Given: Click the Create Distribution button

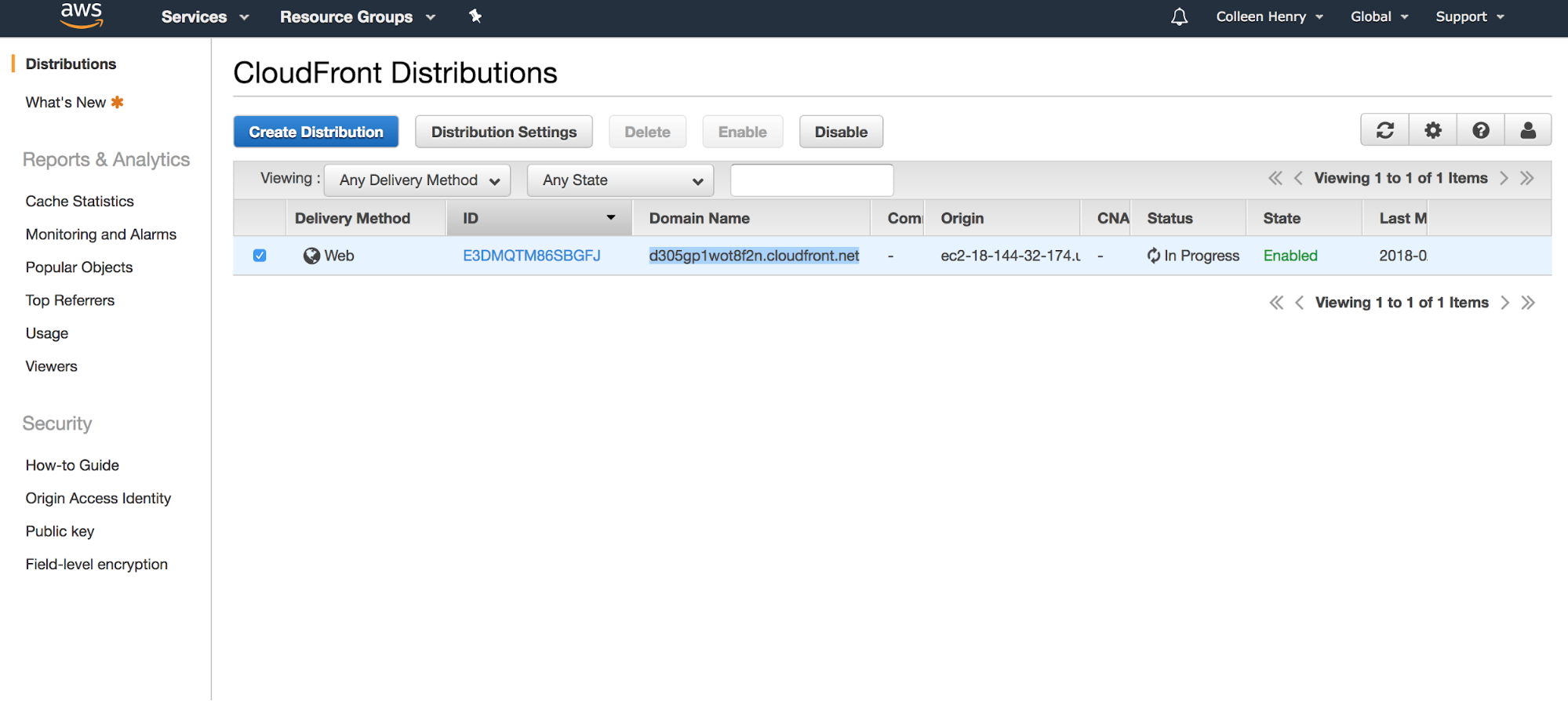Looking at the screenshot, I should coord(316,132).
